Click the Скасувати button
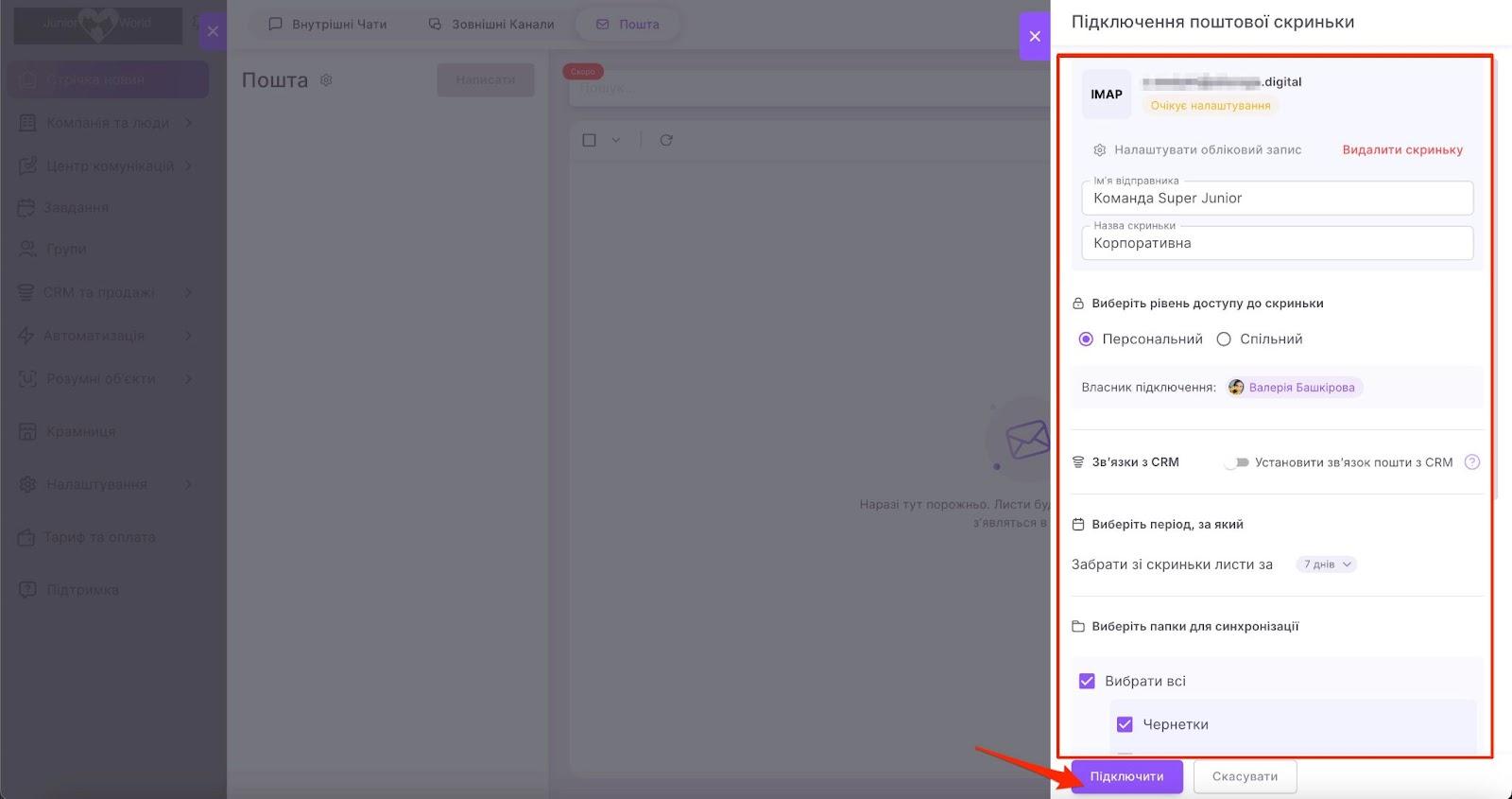The height and width of the screenshot is (799, 1512). (1245, 776)
